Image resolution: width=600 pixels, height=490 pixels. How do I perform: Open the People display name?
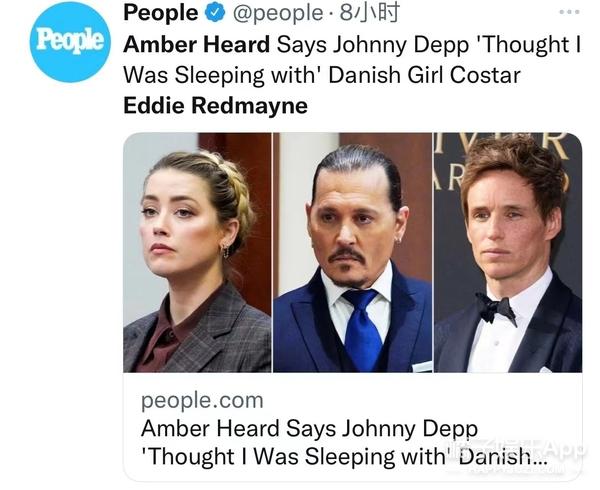tap(161, 13)
